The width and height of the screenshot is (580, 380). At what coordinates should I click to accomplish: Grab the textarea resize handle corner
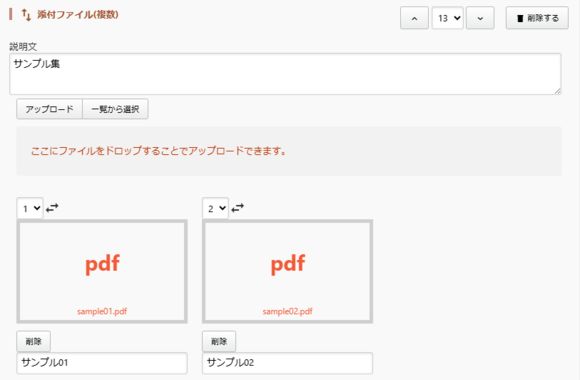[557, 91]
